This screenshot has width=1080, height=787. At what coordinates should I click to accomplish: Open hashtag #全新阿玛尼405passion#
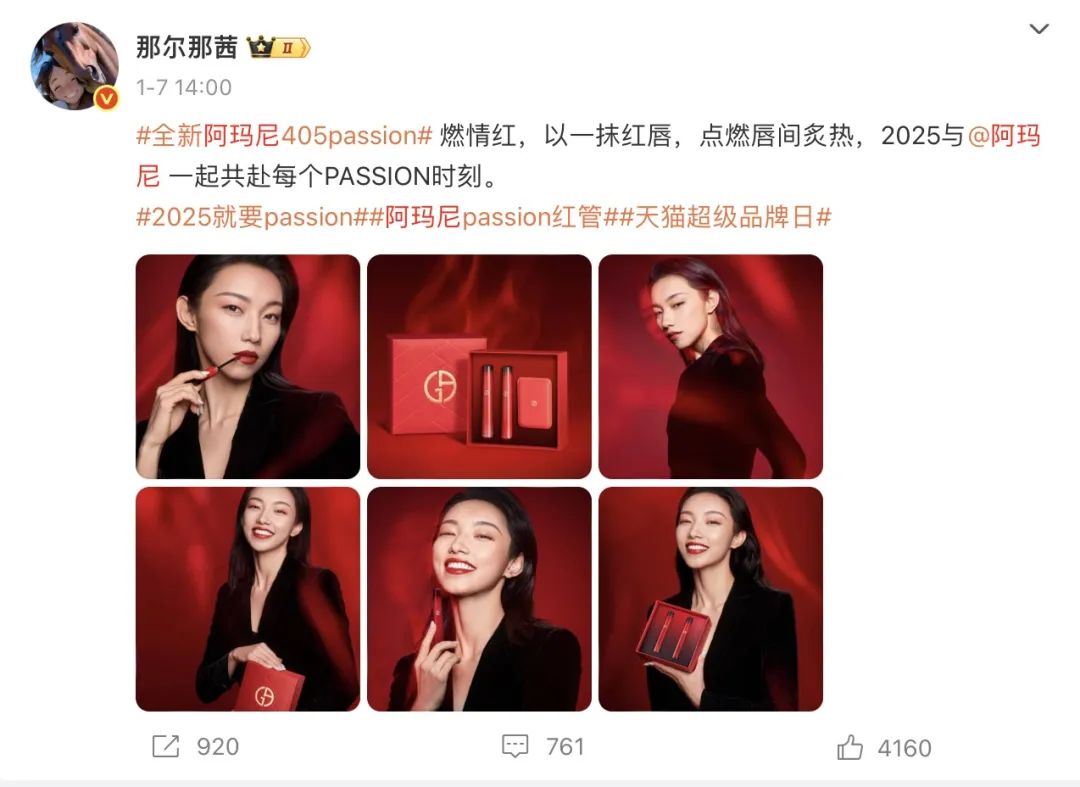284,136
